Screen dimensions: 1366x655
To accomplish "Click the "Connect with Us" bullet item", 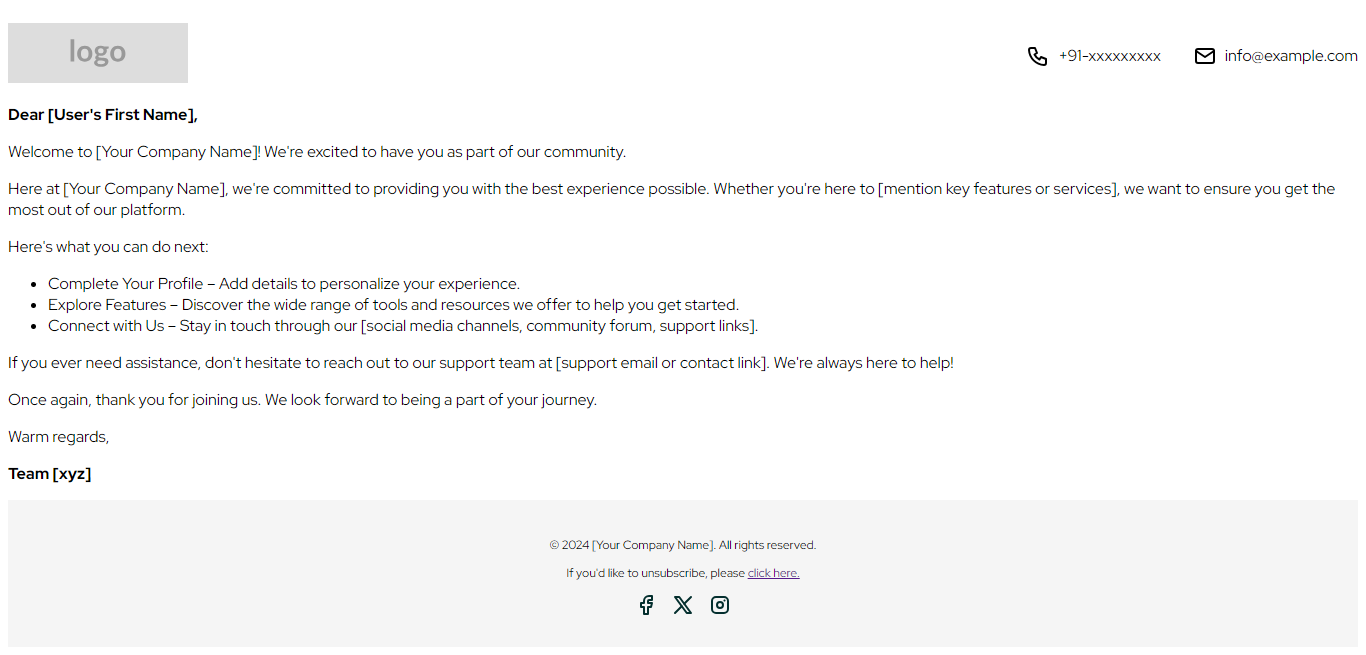I will tap(403, 326).
